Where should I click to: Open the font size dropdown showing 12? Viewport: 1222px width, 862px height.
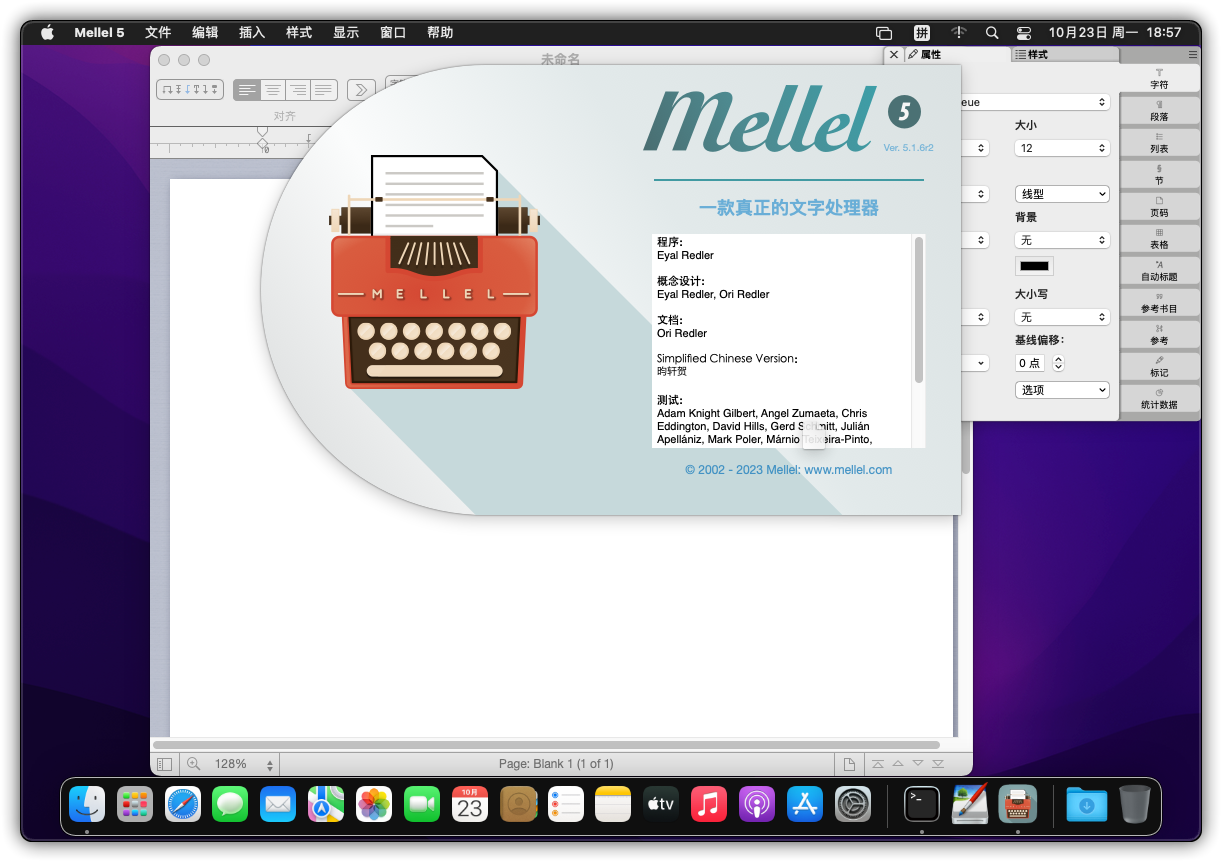coord(1061,147)
